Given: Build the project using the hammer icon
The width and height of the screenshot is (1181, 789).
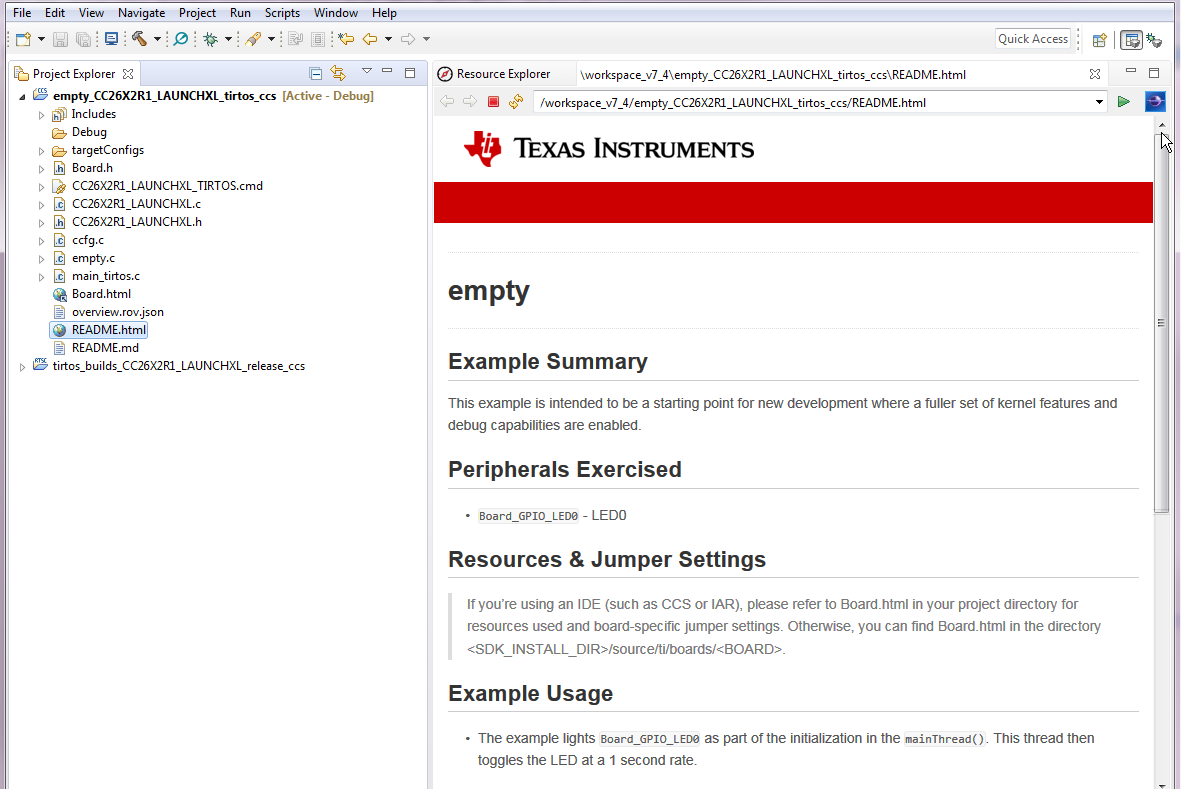Looking at the screenshot, I should click(138, 38).
